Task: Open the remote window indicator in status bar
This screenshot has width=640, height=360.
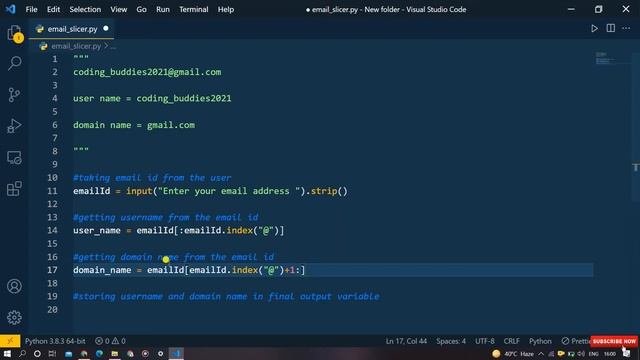Action: [10, 341]
